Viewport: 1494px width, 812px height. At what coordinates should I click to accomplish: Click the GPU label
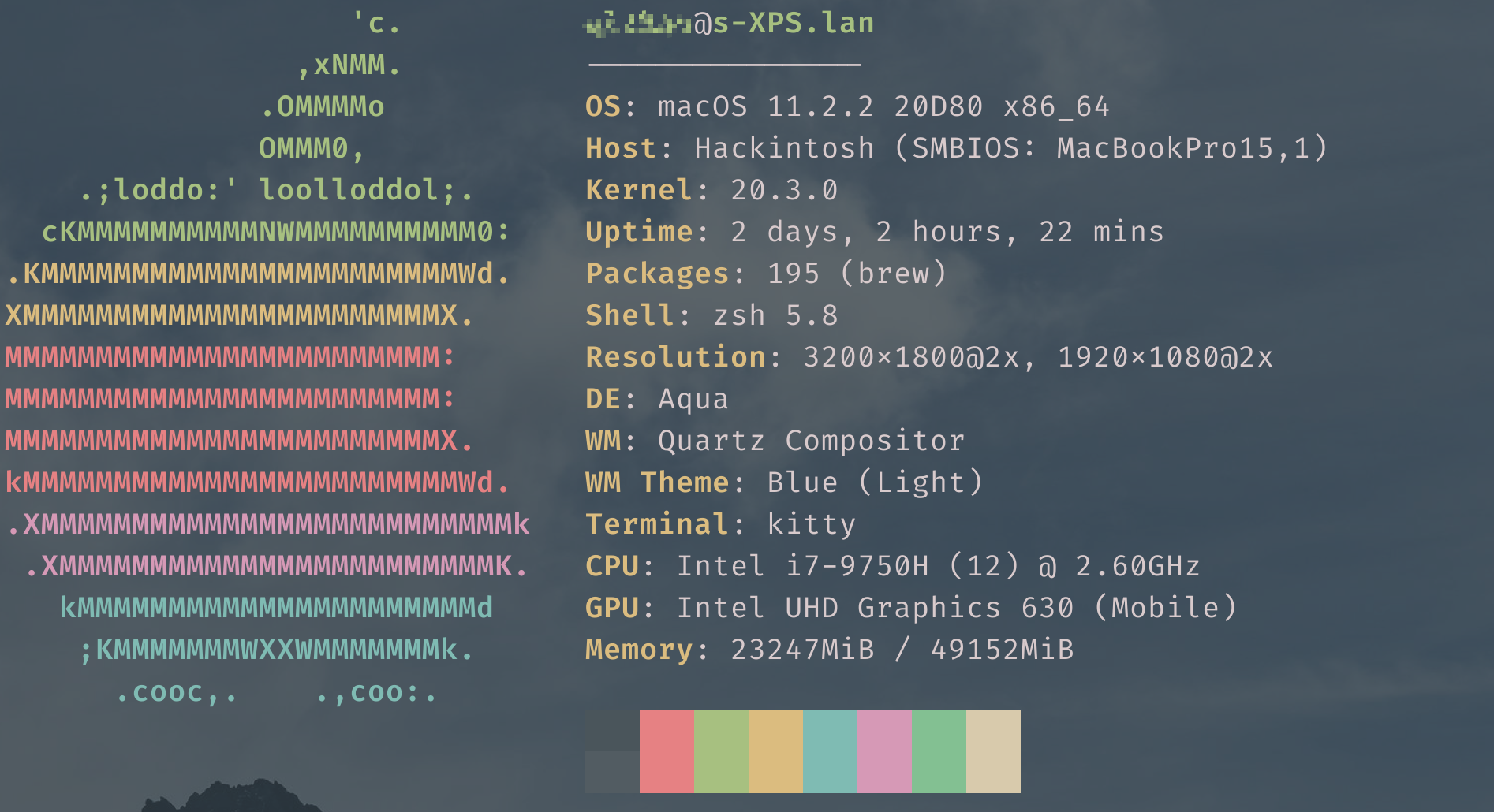612,608
